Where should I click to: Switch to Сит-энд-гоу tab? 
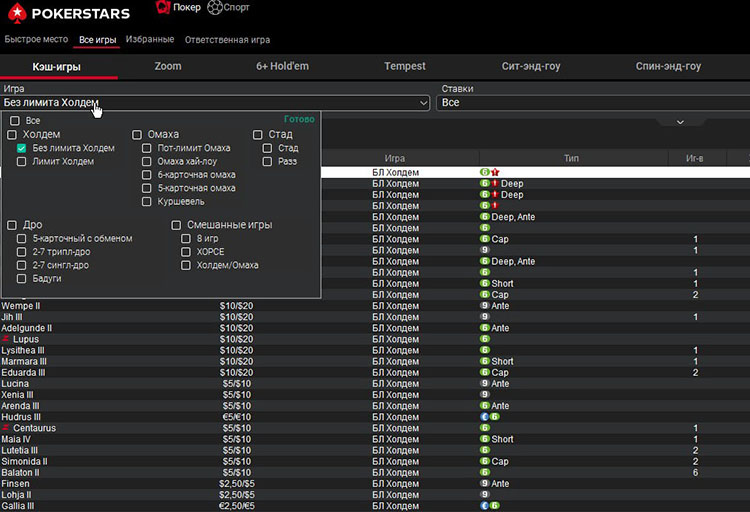531,66
